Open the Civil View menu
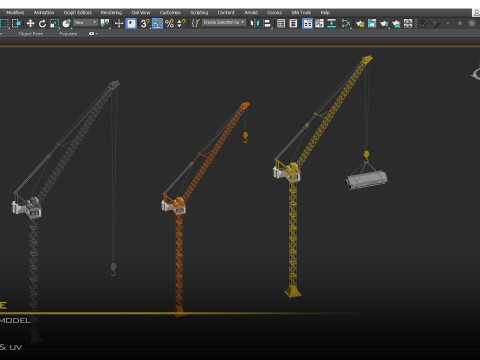480x360 pixels. pos(141,12)
